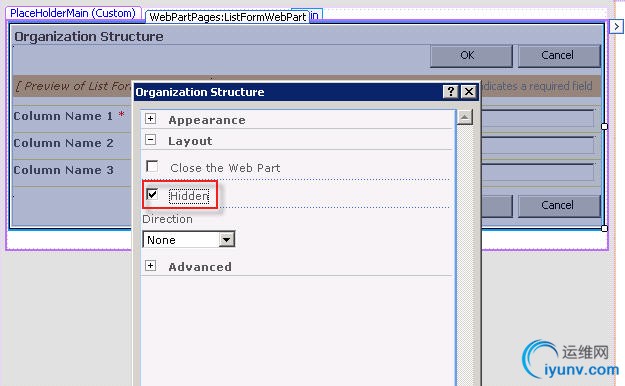Click the web part arrow chevron button
625x386 pixels.
616,27
